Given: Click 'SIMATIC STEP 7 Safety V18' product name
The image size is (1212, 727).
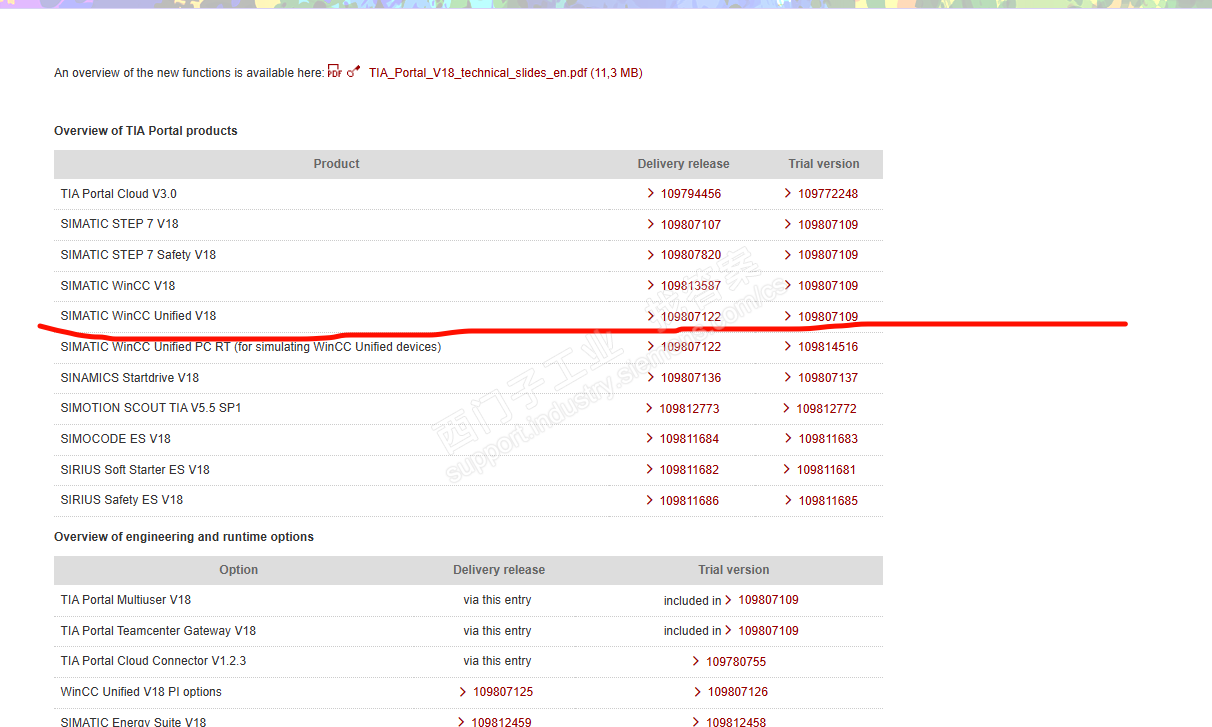Looking at the screenshot, I should [138, 255].
